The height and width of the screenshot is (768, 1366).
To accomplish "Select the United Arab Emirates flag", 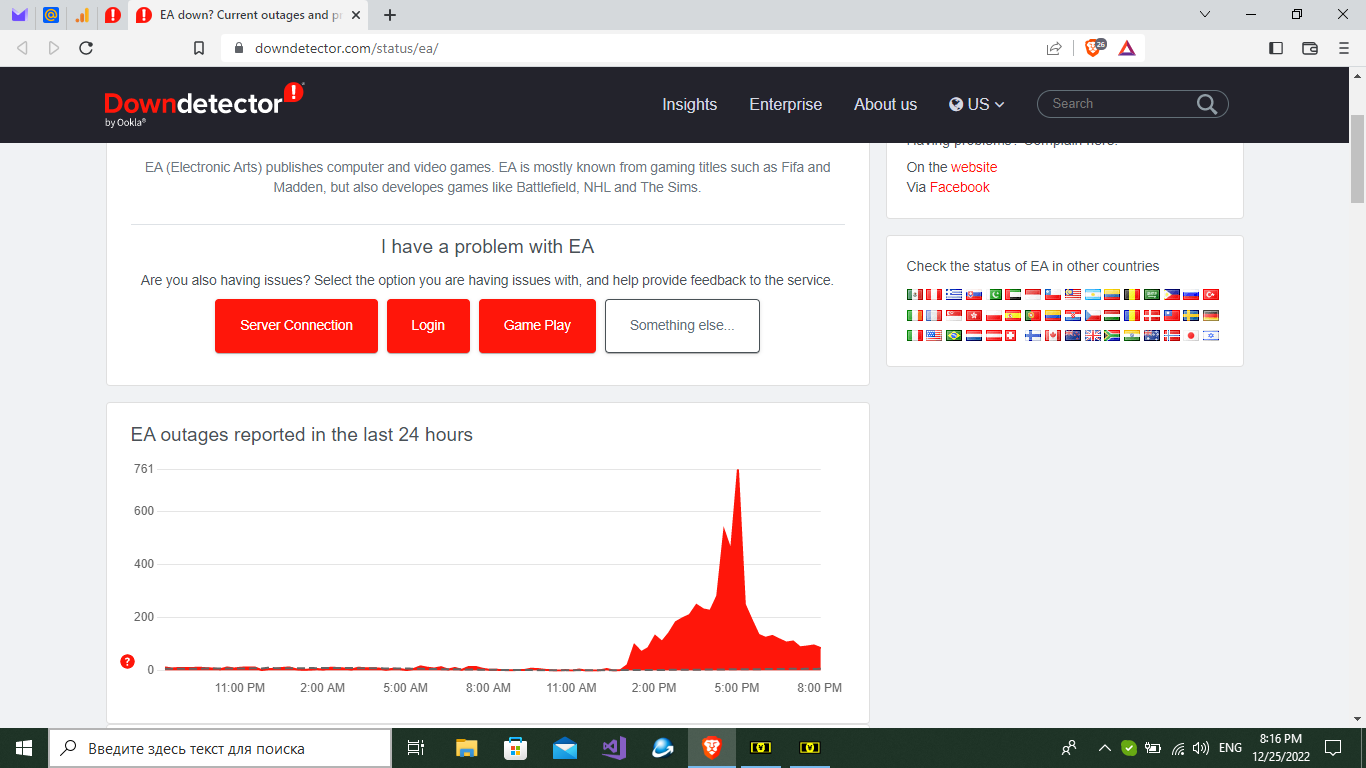I will (x=1013, y=295).
